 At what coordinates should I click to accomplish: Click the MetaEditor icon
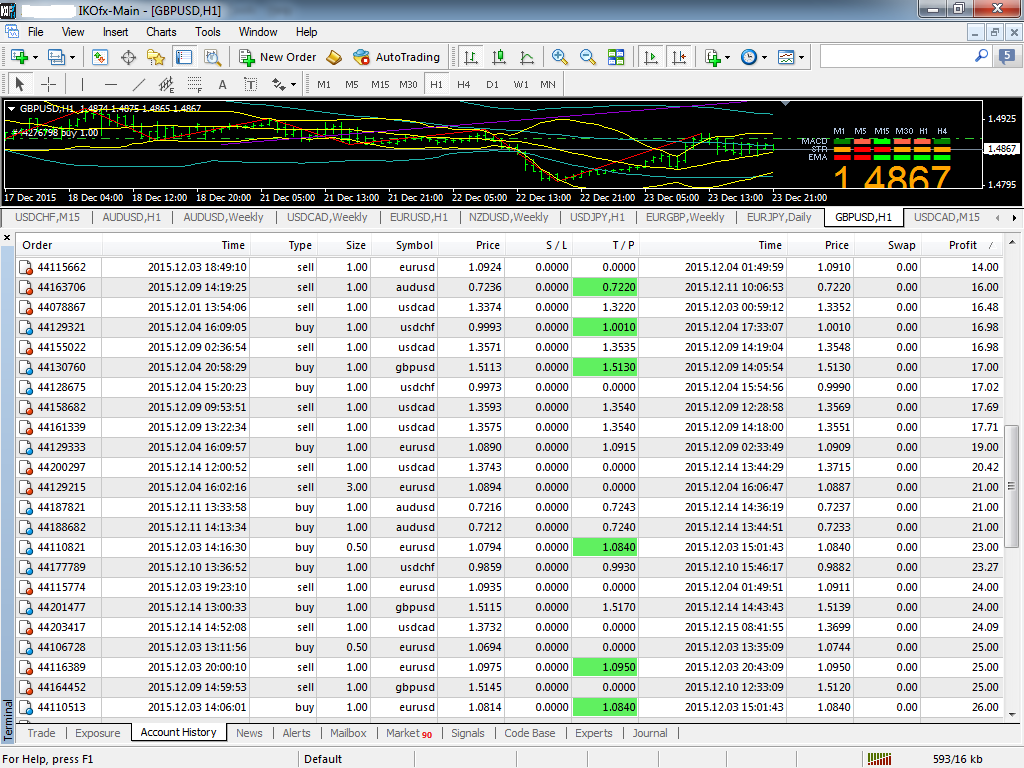334,57
